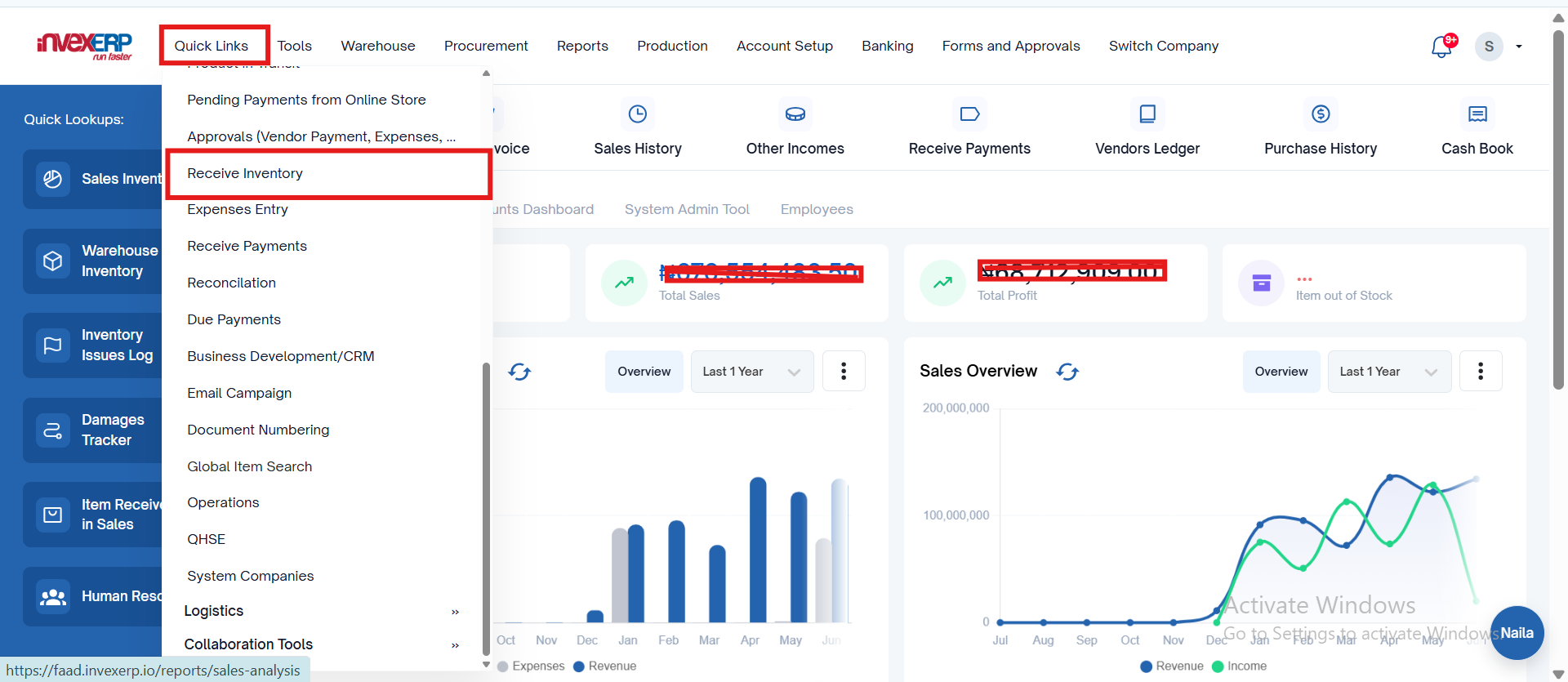Refresh the Sales Overview chart
The height and width of the screenshot is (682, 1568).
pos(1067,372)
